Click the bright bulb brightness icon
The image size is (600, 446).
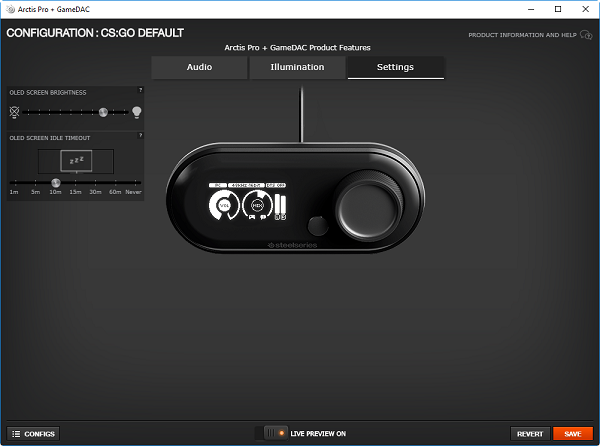[x=137, y=112]
